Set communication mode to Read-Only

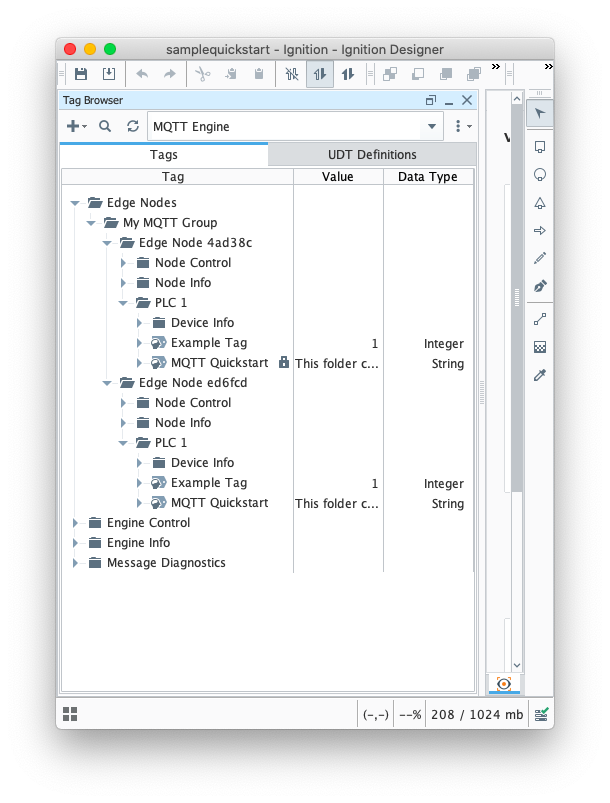pos(320,74)
